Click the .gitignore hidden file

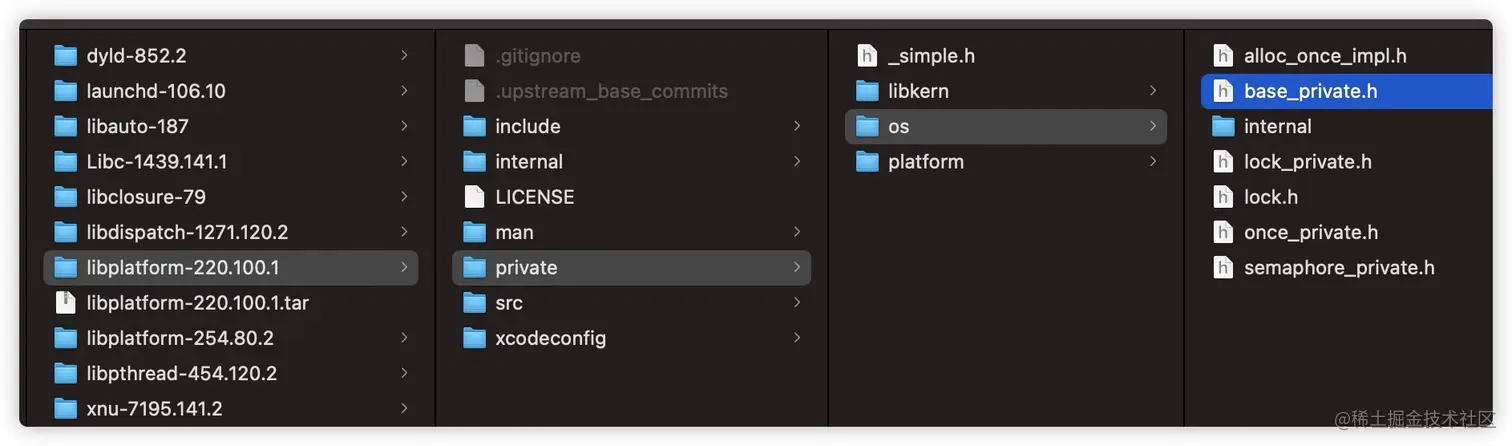537,56
